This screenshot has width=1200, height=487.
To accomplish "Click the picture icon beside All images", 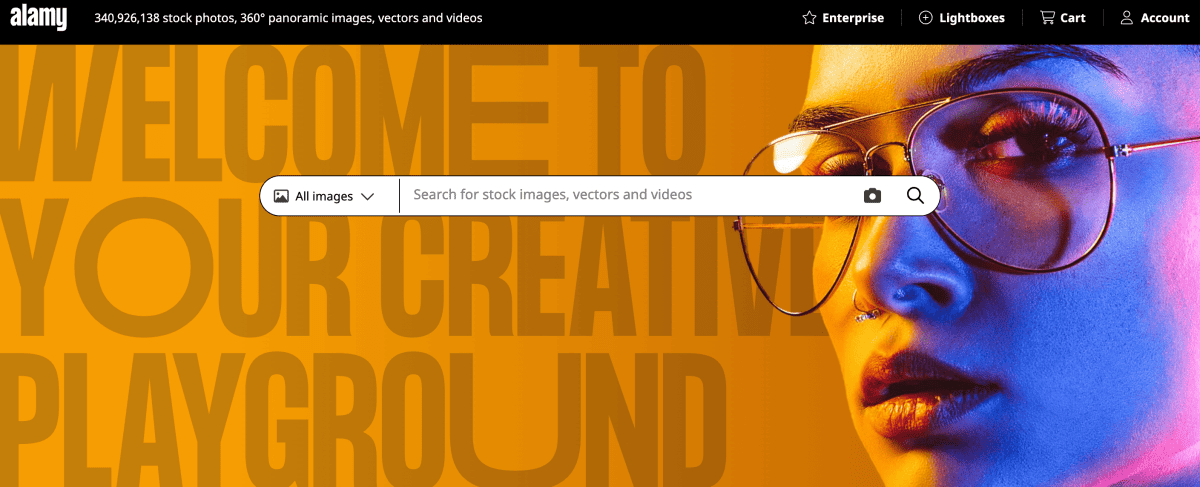I will pos(282,196).
